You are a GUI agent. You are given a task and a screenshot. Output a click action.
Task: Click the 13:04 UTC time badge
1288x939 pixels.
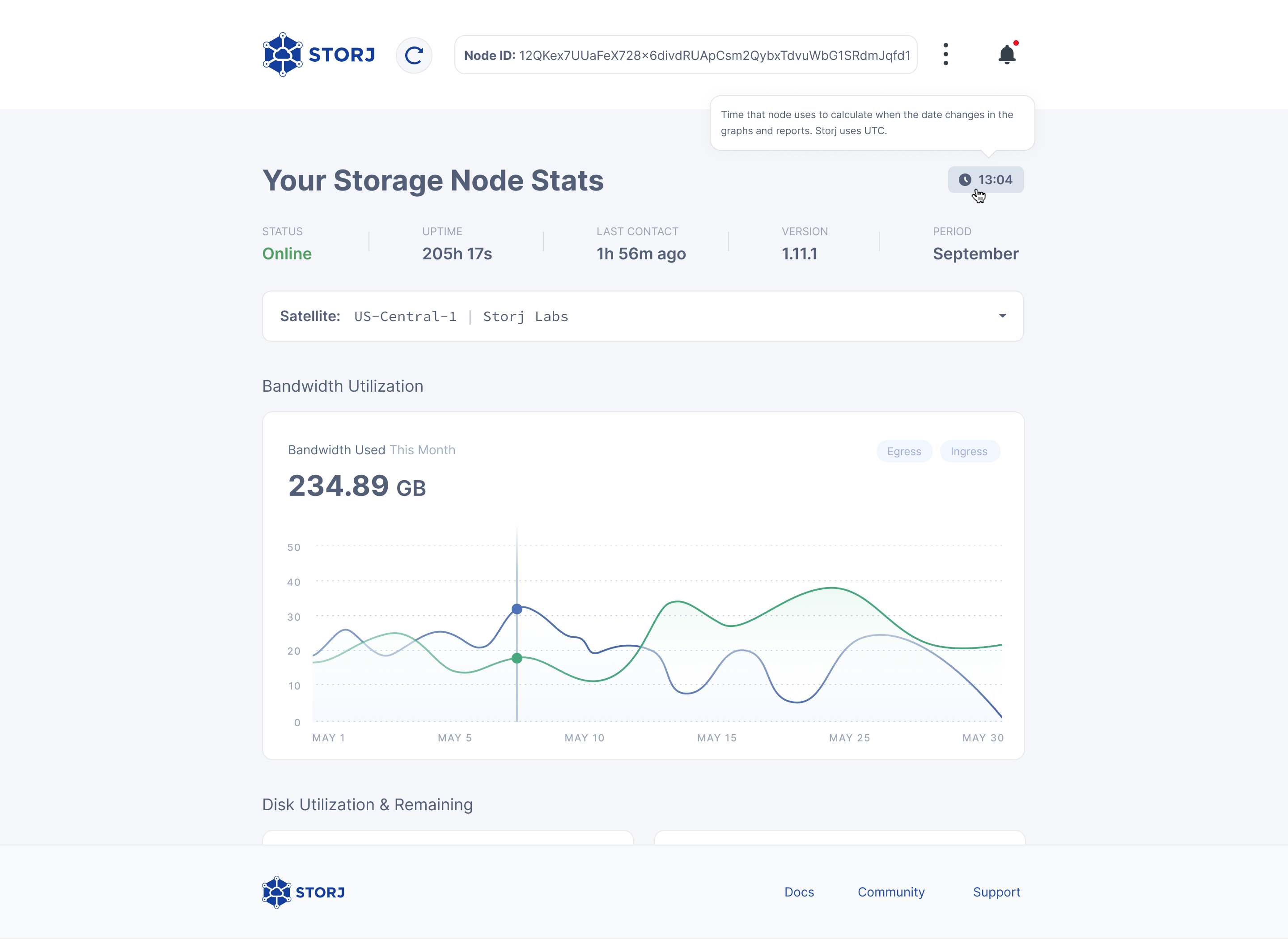[995, 180]
